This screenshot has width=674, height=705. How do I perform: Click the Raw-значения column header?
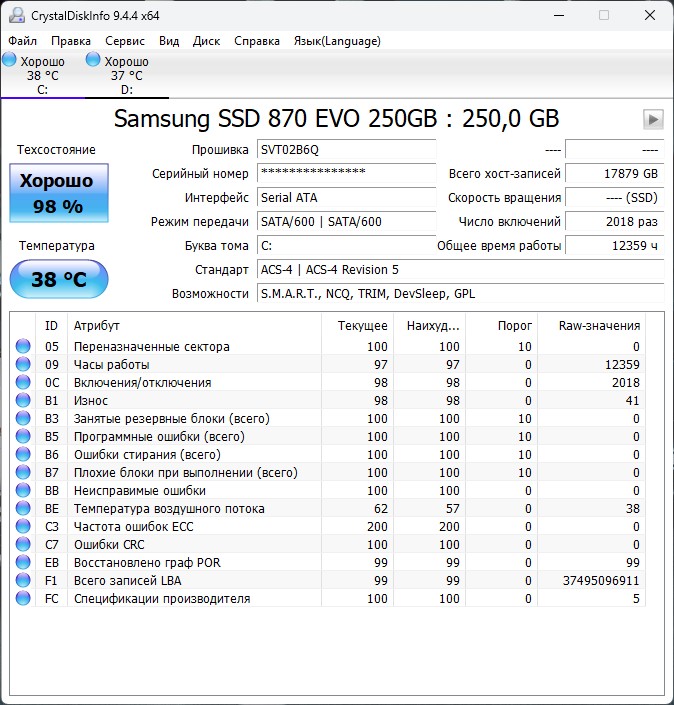tap(591, 326)
